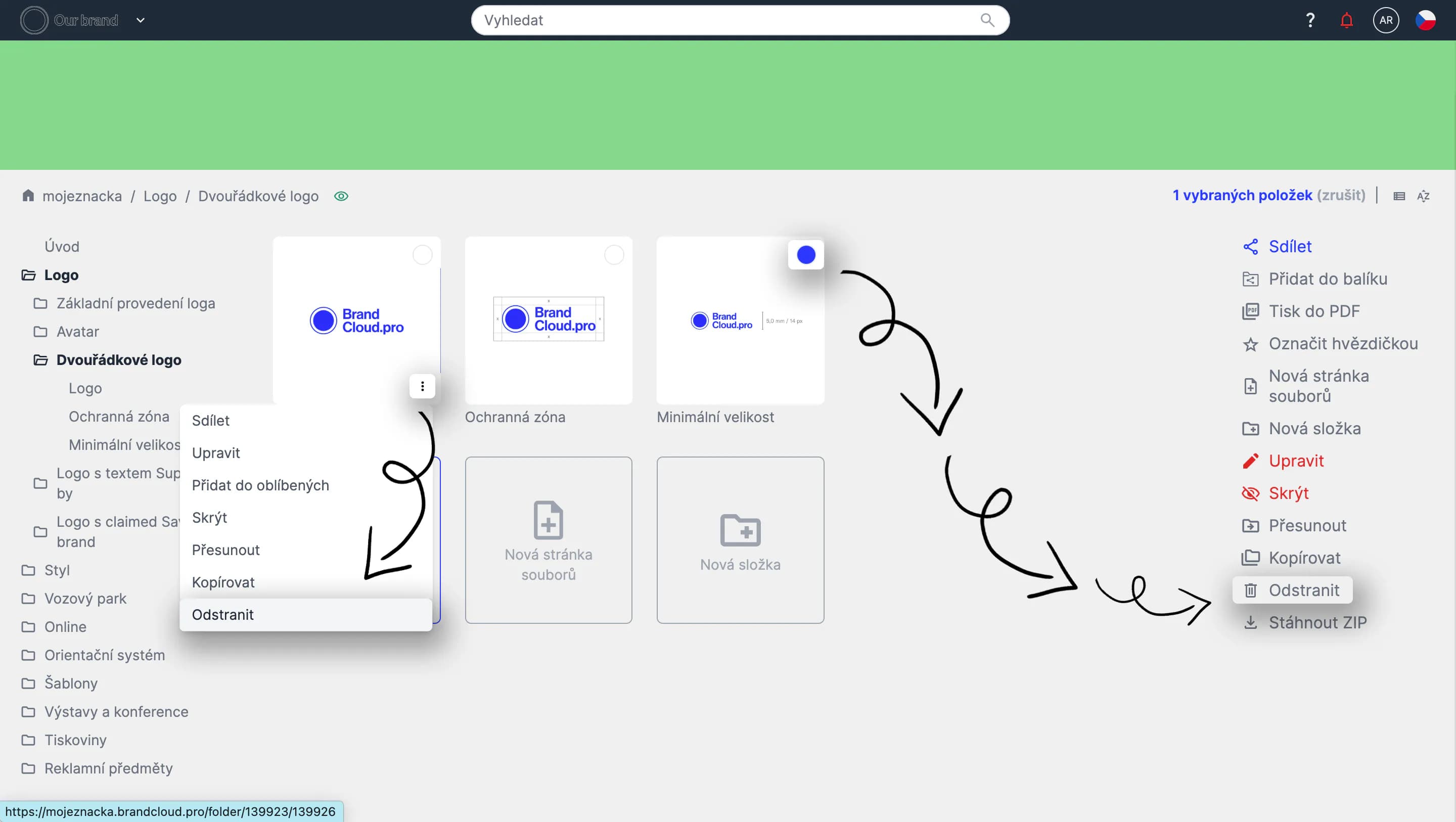Click the Nová složka tile
Image resolution: width=1456 pixels, height=822 pixels.
(740, 540)
